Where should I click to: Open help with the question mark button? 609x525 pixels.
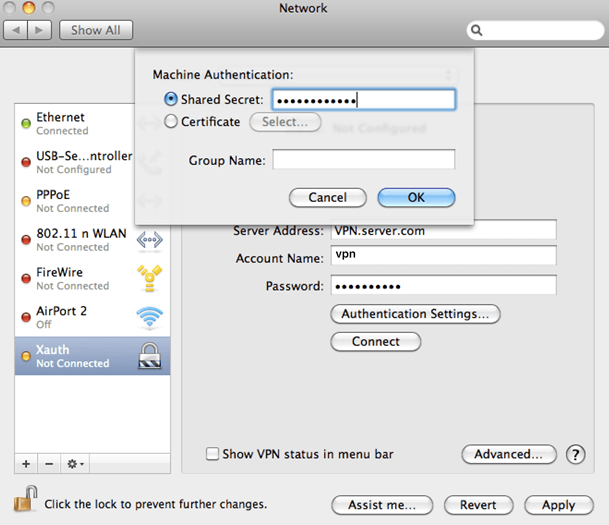(x=576, y=454)
